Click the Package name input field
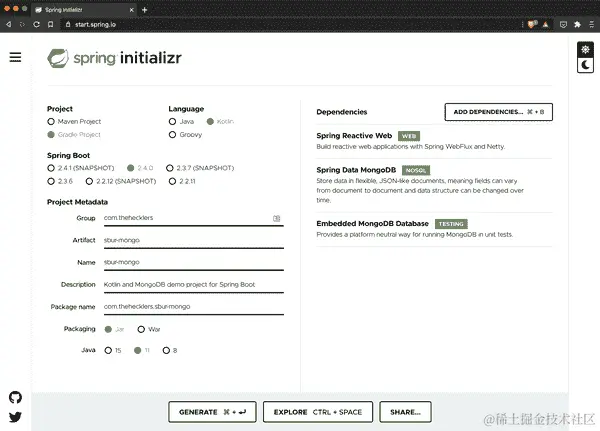The width and height of the screenshot is (600, 431). (194, 307)
